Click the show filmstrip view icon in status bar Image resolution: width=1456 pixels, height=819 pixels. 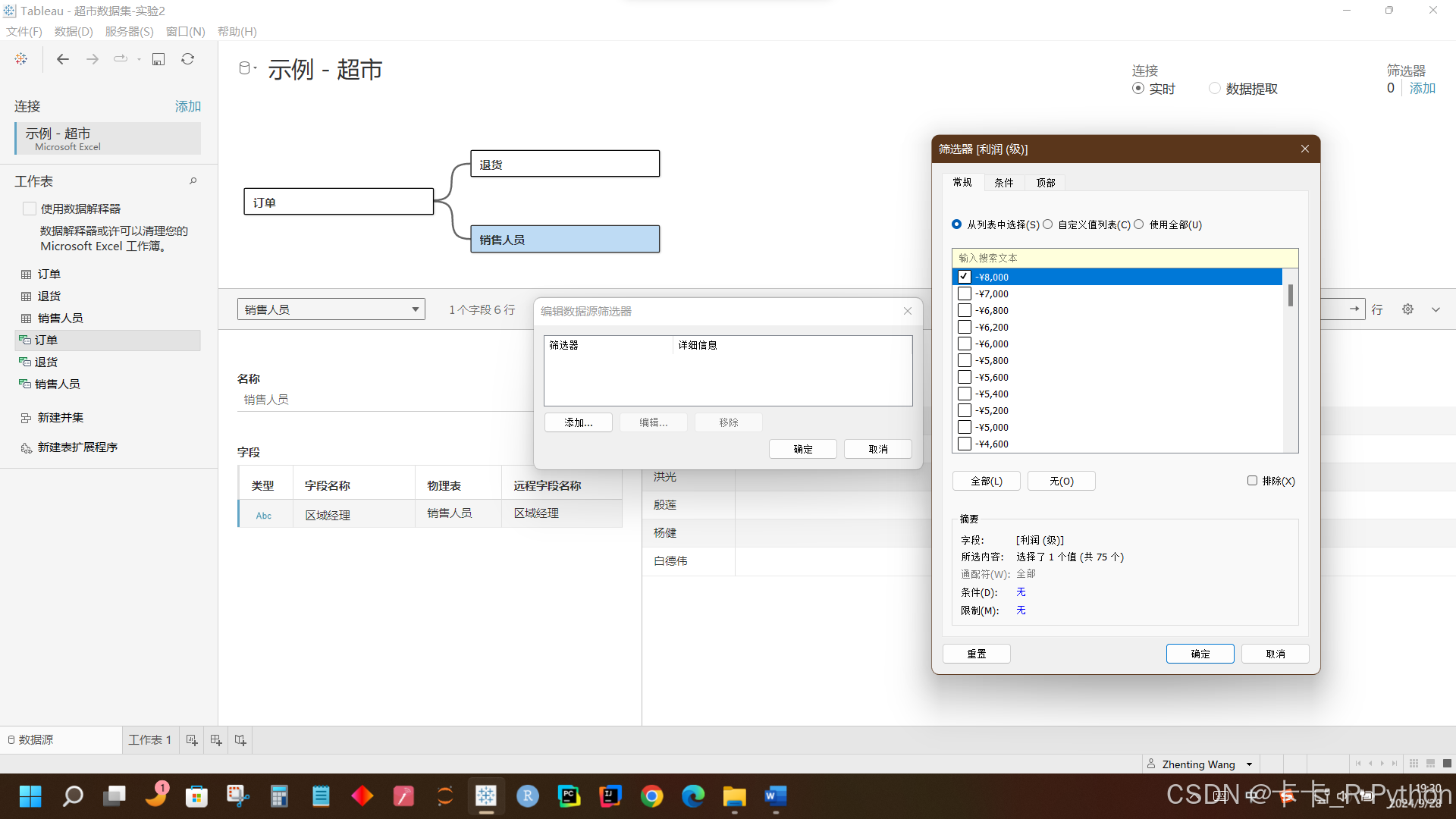[1430, 764]
